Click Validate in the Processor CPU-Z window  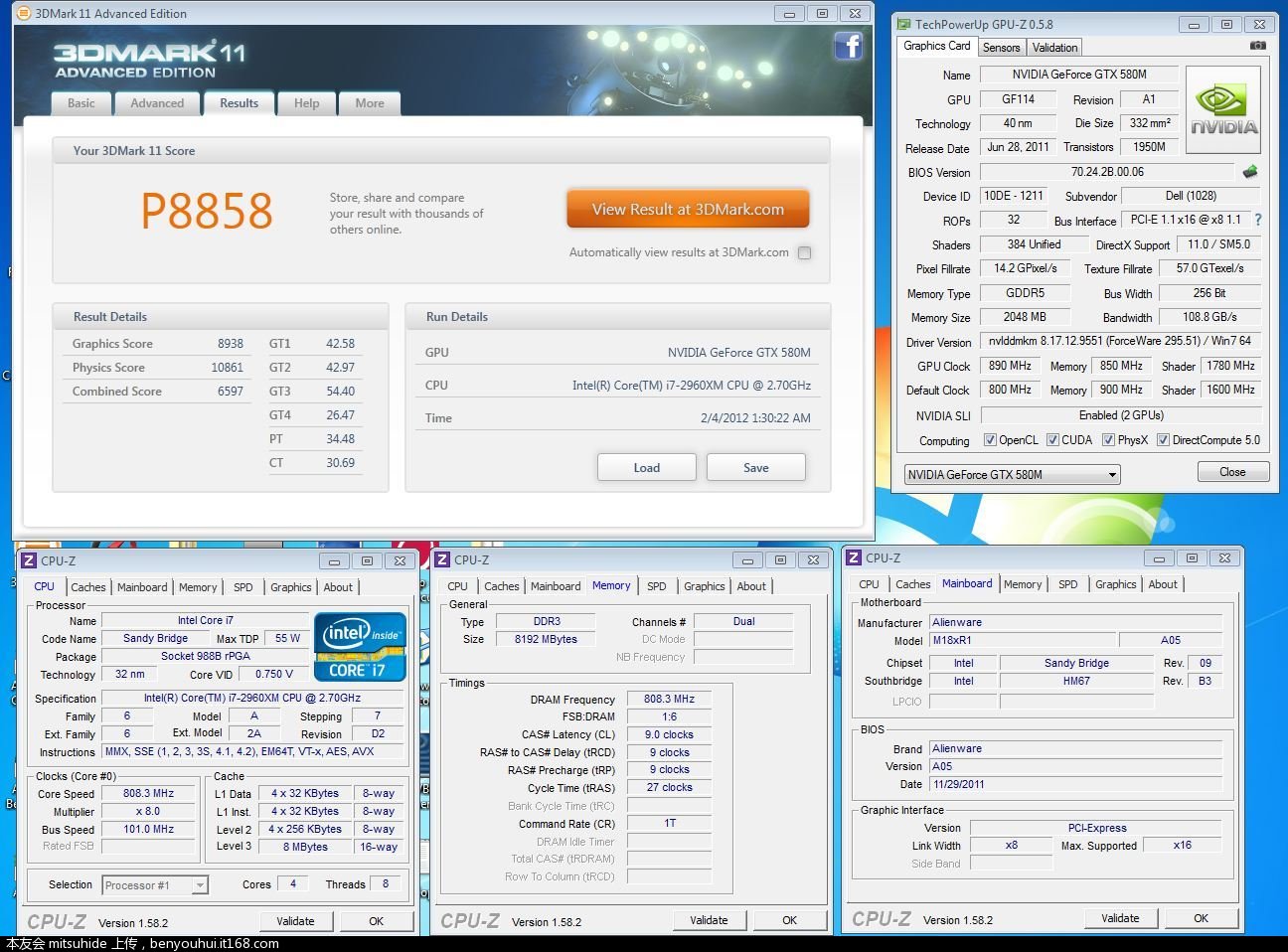(295, 921)
